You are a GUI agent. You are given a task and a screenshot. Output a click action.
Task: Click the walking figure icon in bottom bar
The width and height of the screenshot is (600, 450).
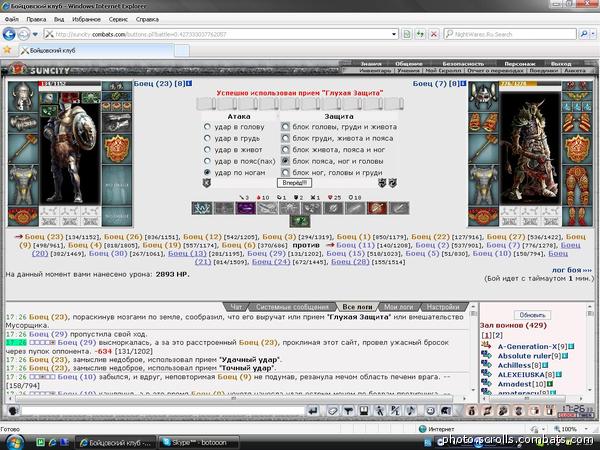click(x=379, y=411)
